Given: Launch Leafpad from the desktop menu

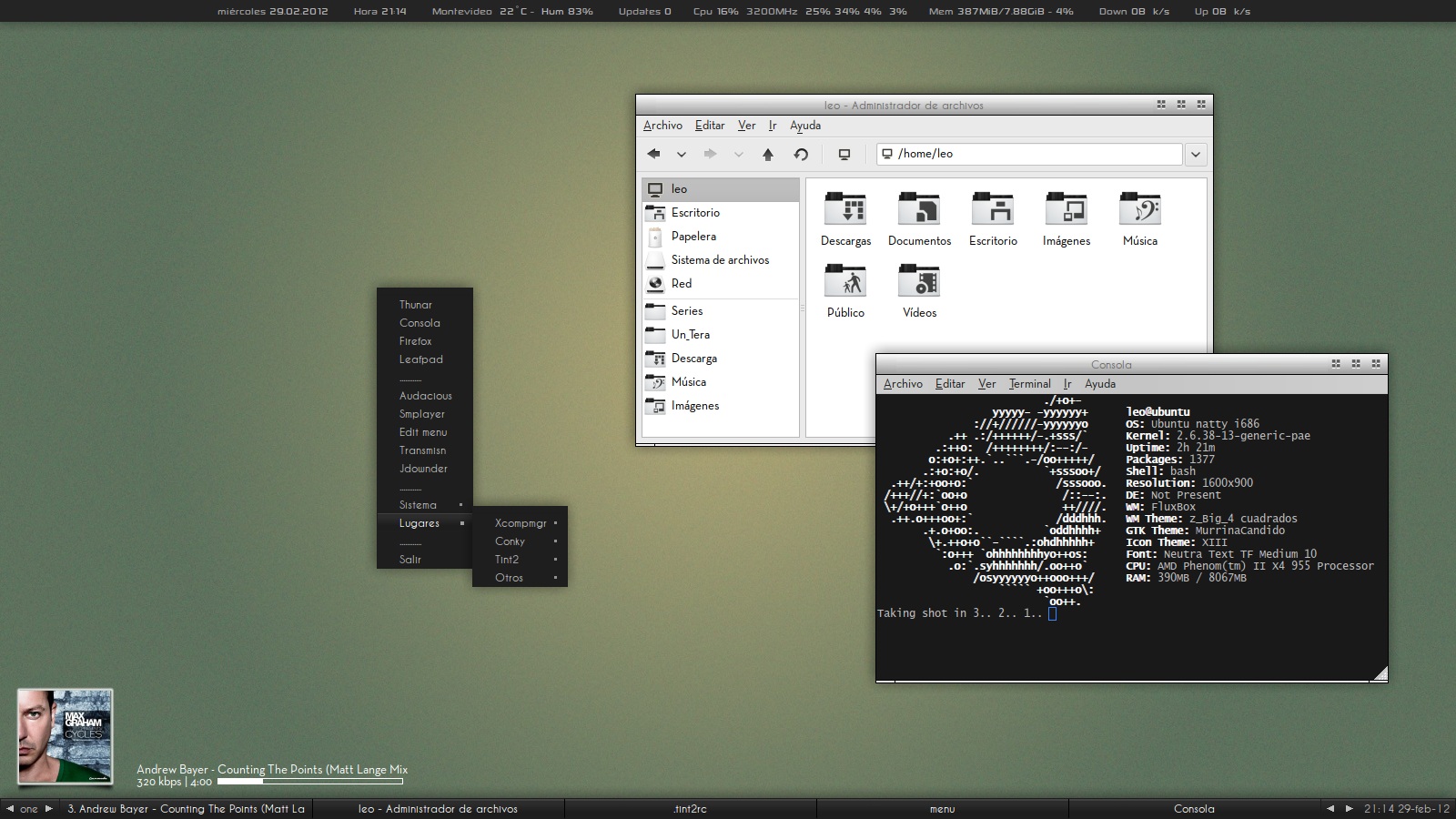Looking at the screenshot, I should pyautogui.click(x=425, y=359).
